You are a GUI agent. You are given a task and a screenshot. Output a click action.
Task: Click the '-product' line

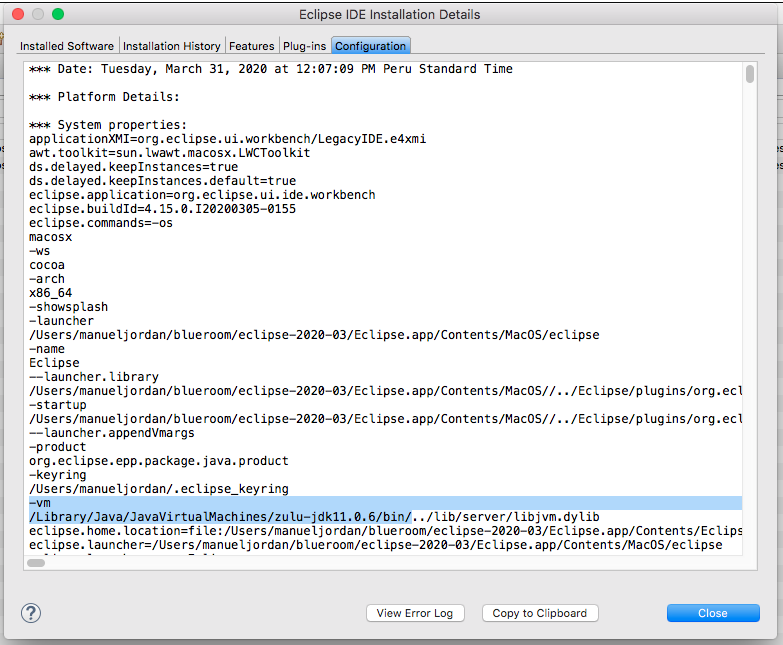[x=57, y=446]
